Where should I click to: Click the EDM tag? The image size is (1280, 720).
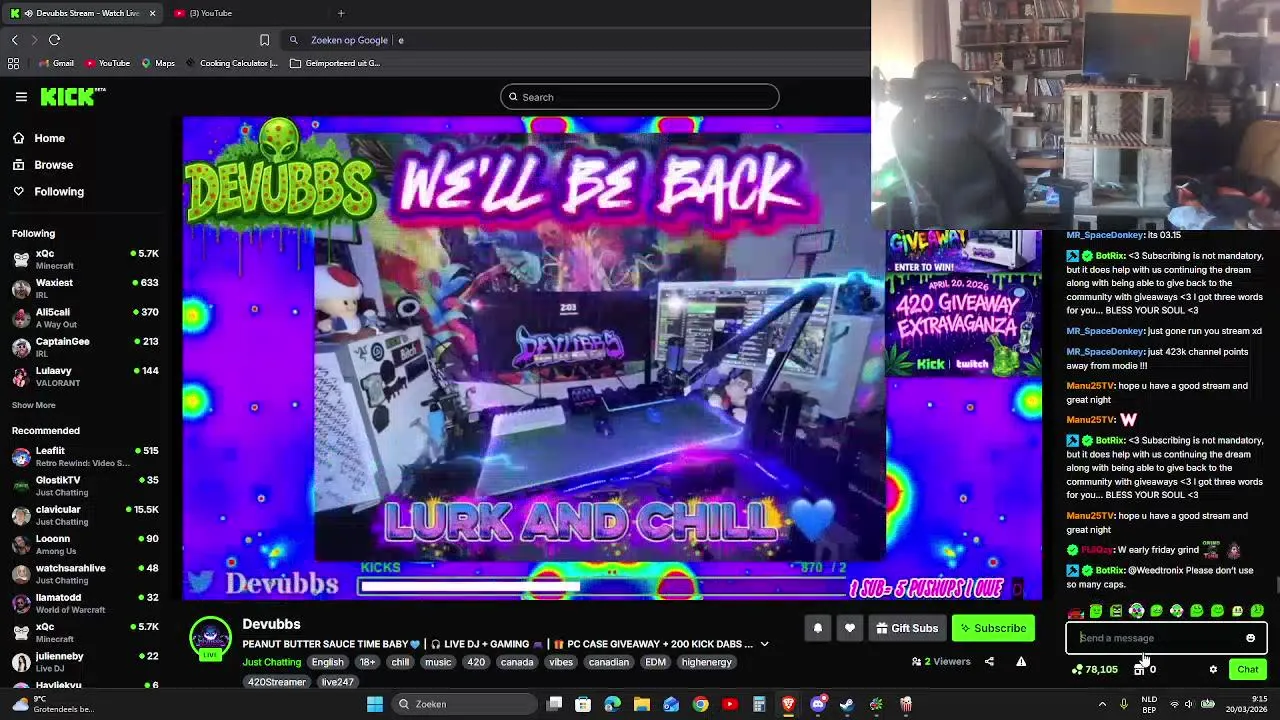pyautogui.click(x=655, y=662)
